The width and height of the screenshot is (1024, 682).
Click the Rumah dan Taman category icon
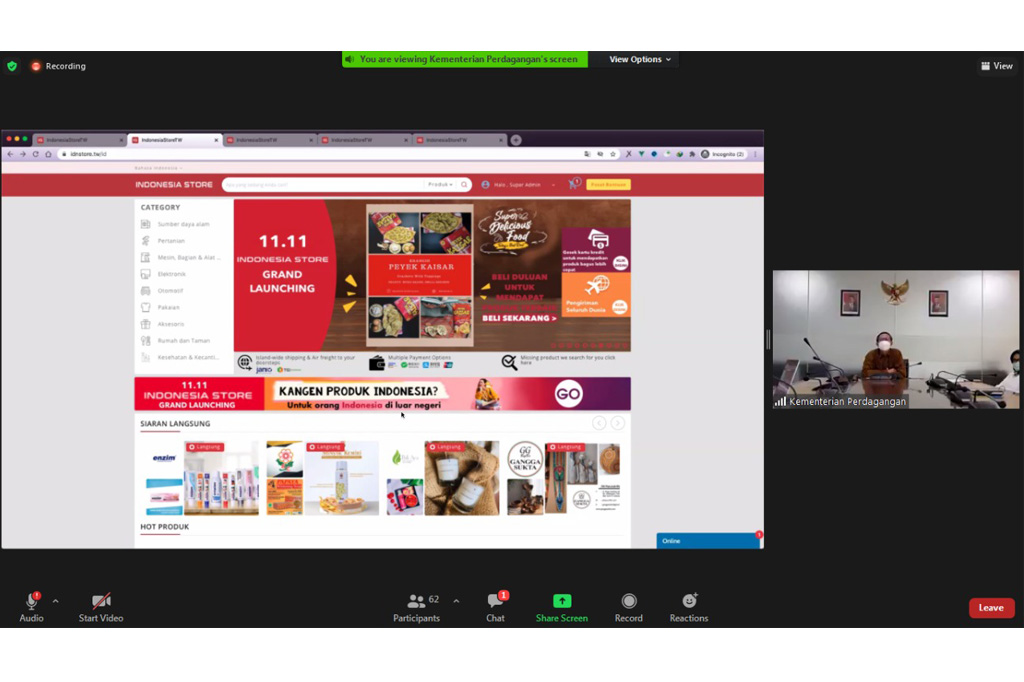pyautogui.click(x=146, y=340)
